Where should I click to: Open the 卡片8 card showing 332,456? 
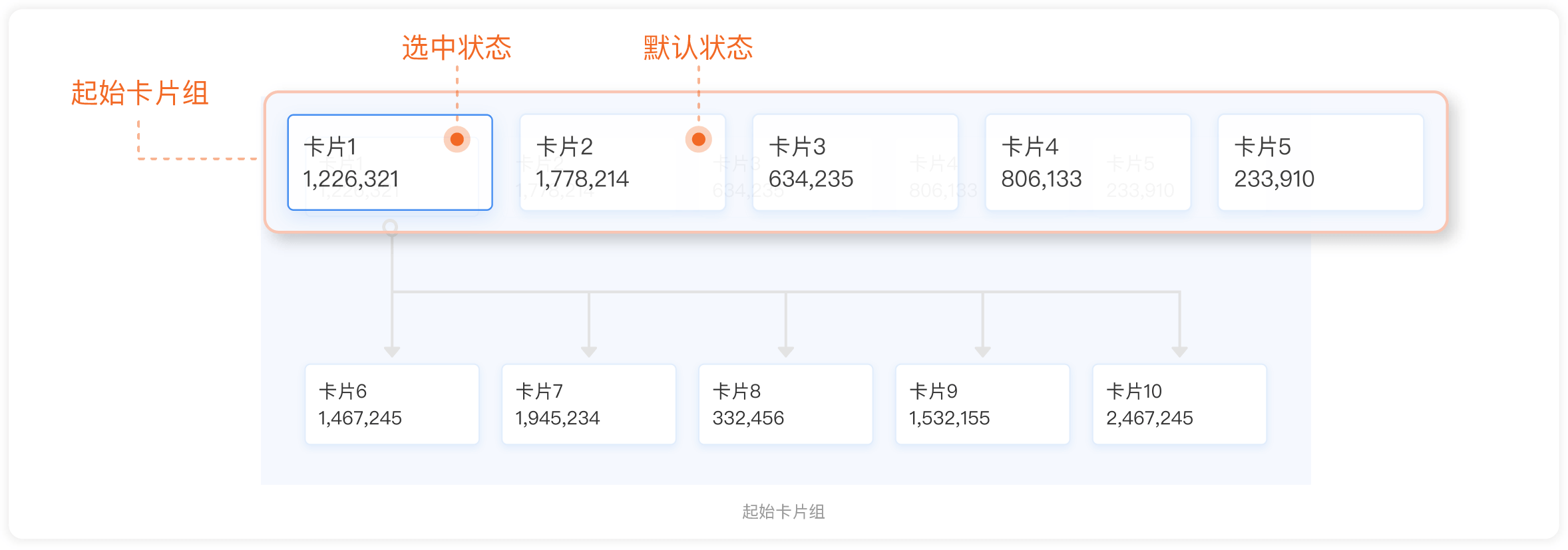tap(786, 404)
